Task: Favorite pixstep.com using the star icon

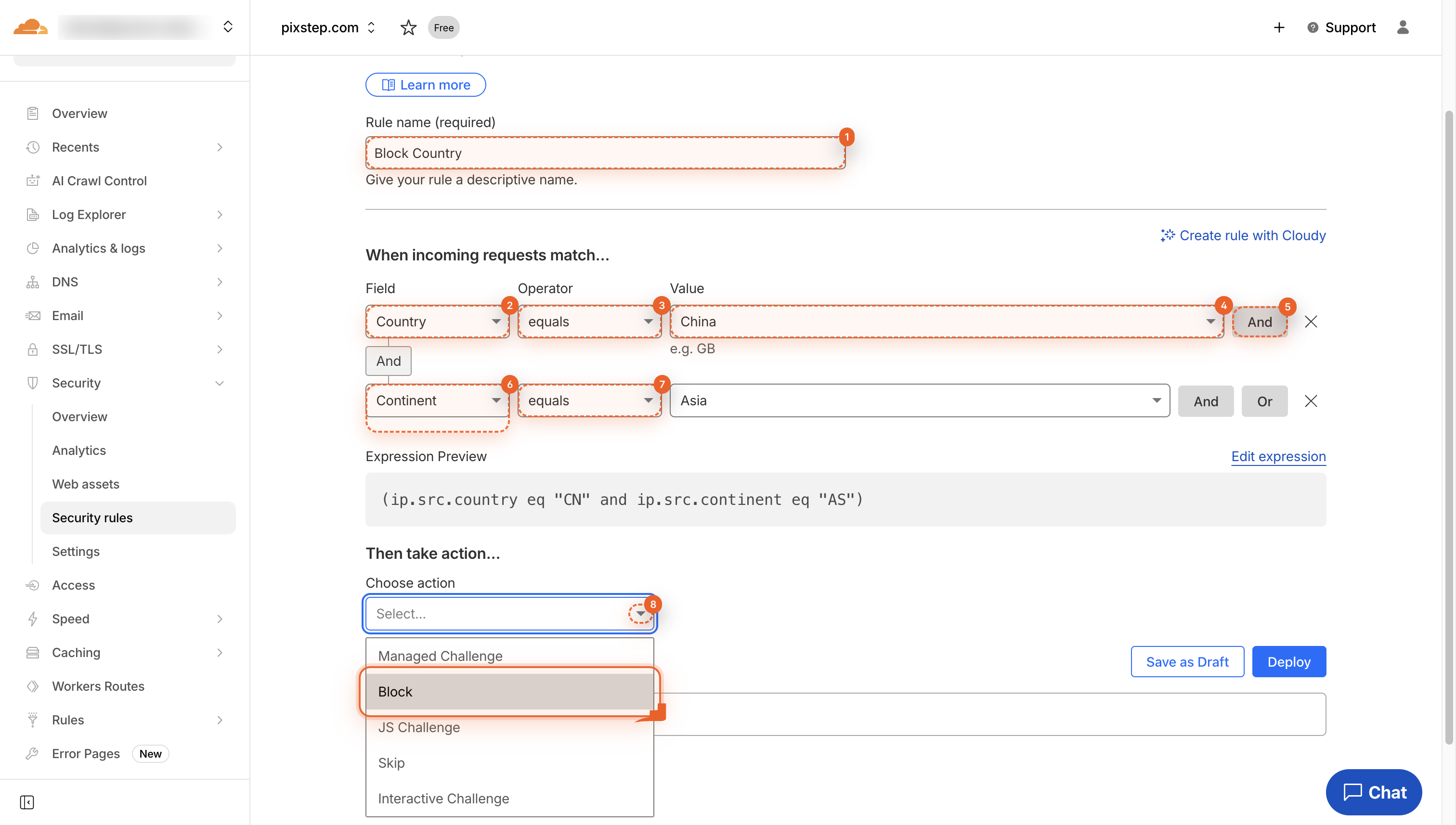Action: pos(408,27)
